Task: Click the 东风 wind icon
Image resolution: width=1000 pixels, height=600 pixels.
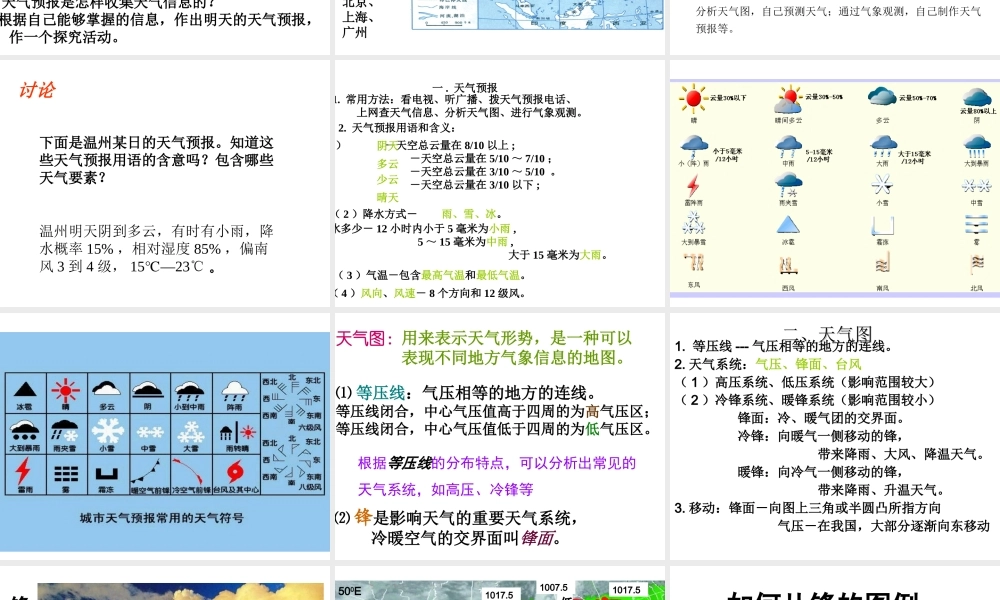Action: pos(694,263)
